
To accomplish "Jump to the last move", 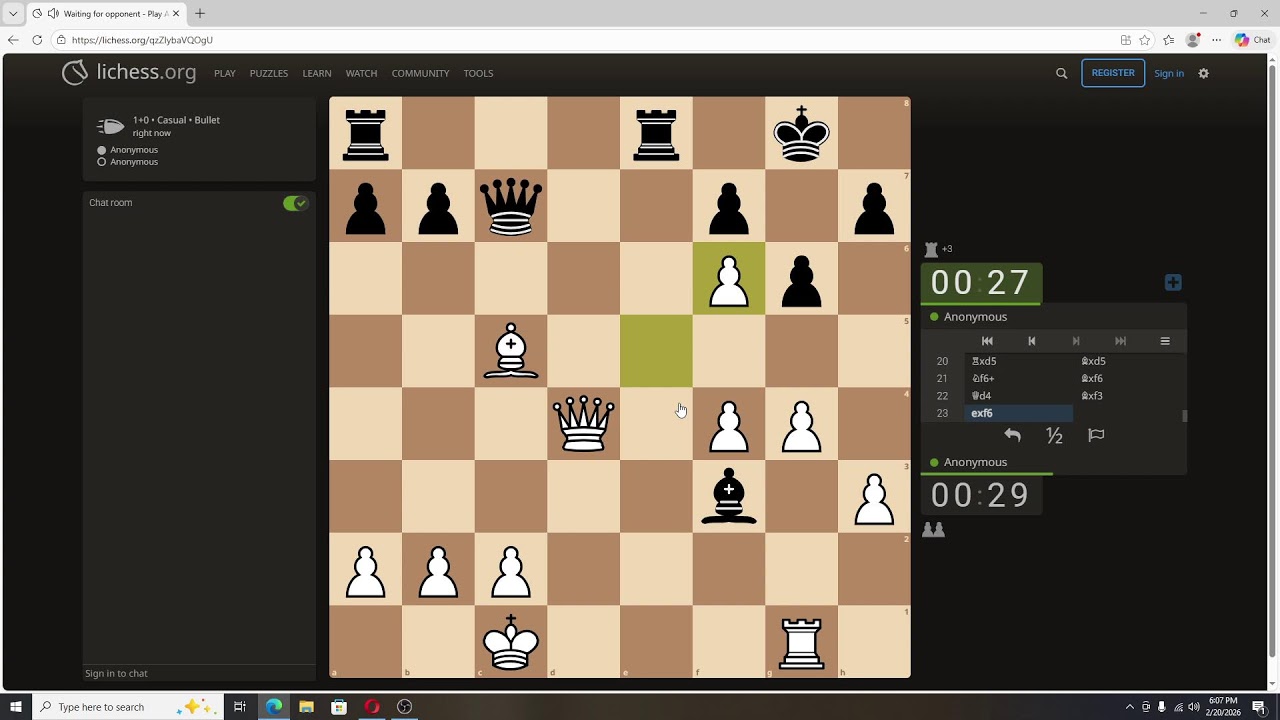I will (x=1120, y=341).
